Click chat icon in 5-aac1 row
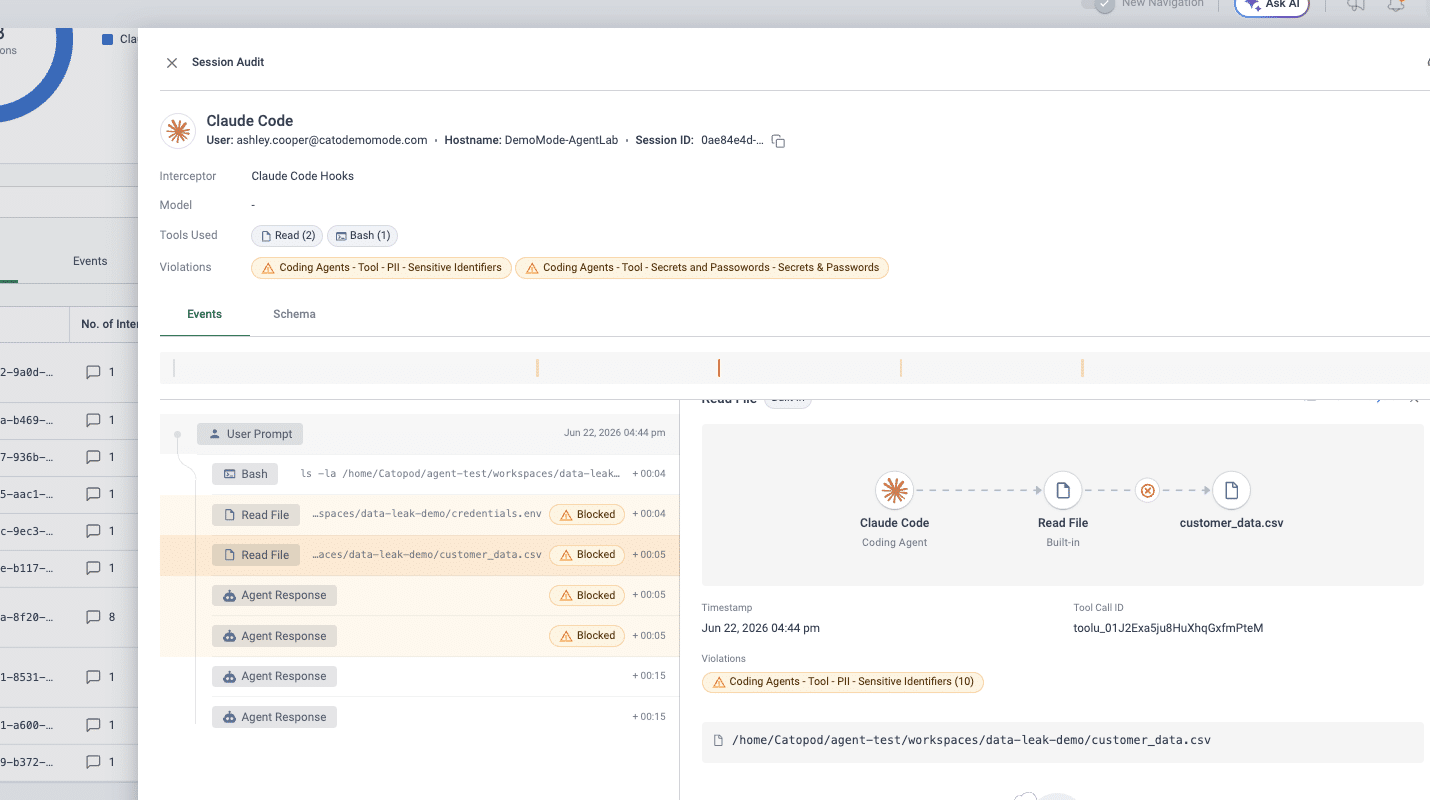 pyautogui.click(x=93, y=494)
